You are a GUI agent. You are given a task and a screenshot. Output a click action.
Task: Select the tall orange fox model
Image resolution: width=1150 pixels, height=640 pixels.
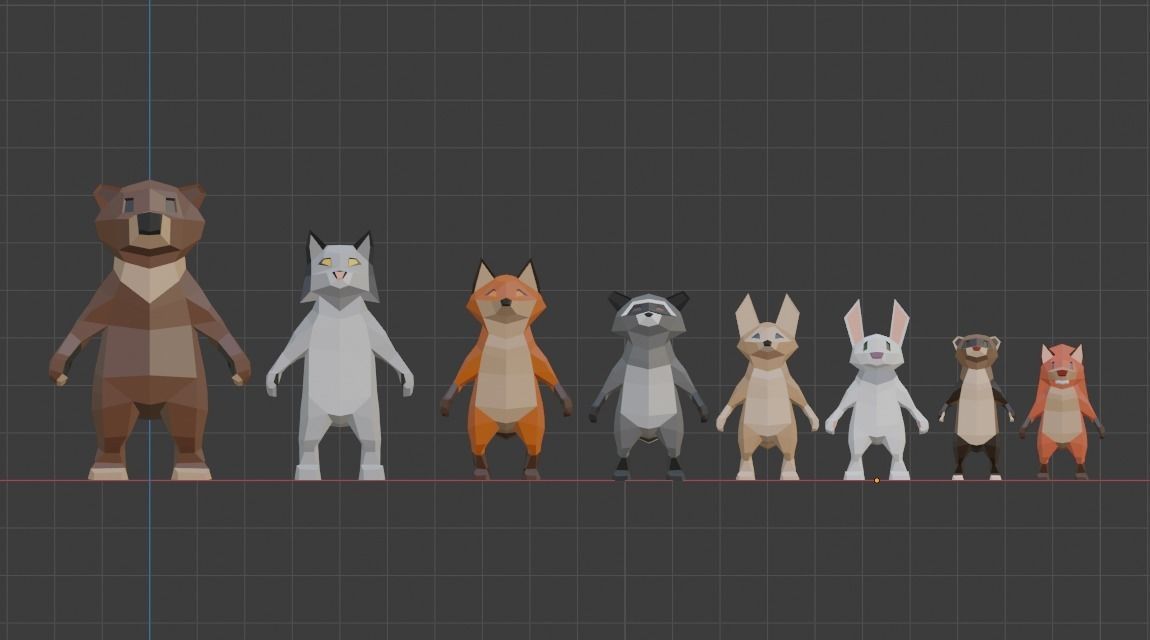click(x=506, y=370)
